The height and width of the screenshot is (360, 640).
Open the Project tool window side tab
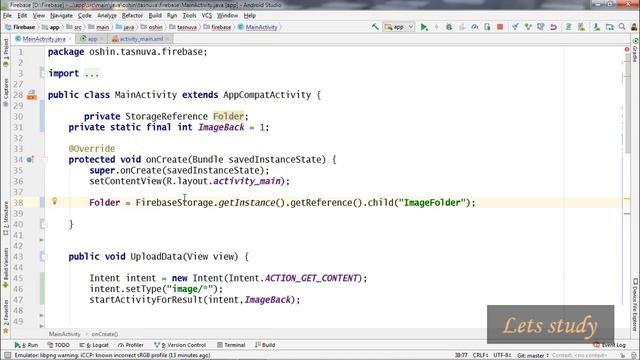coord(6,53)
